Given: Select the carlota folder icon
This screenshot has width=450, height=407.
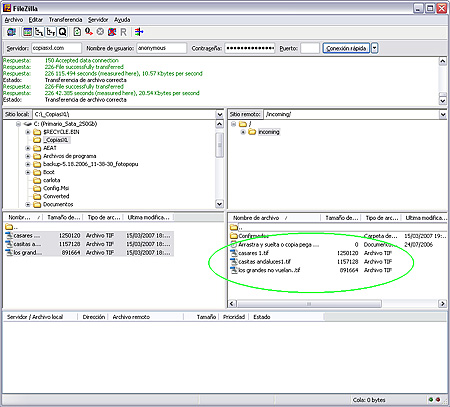Looking at the screenshot, I should click(x=37, y=180).
